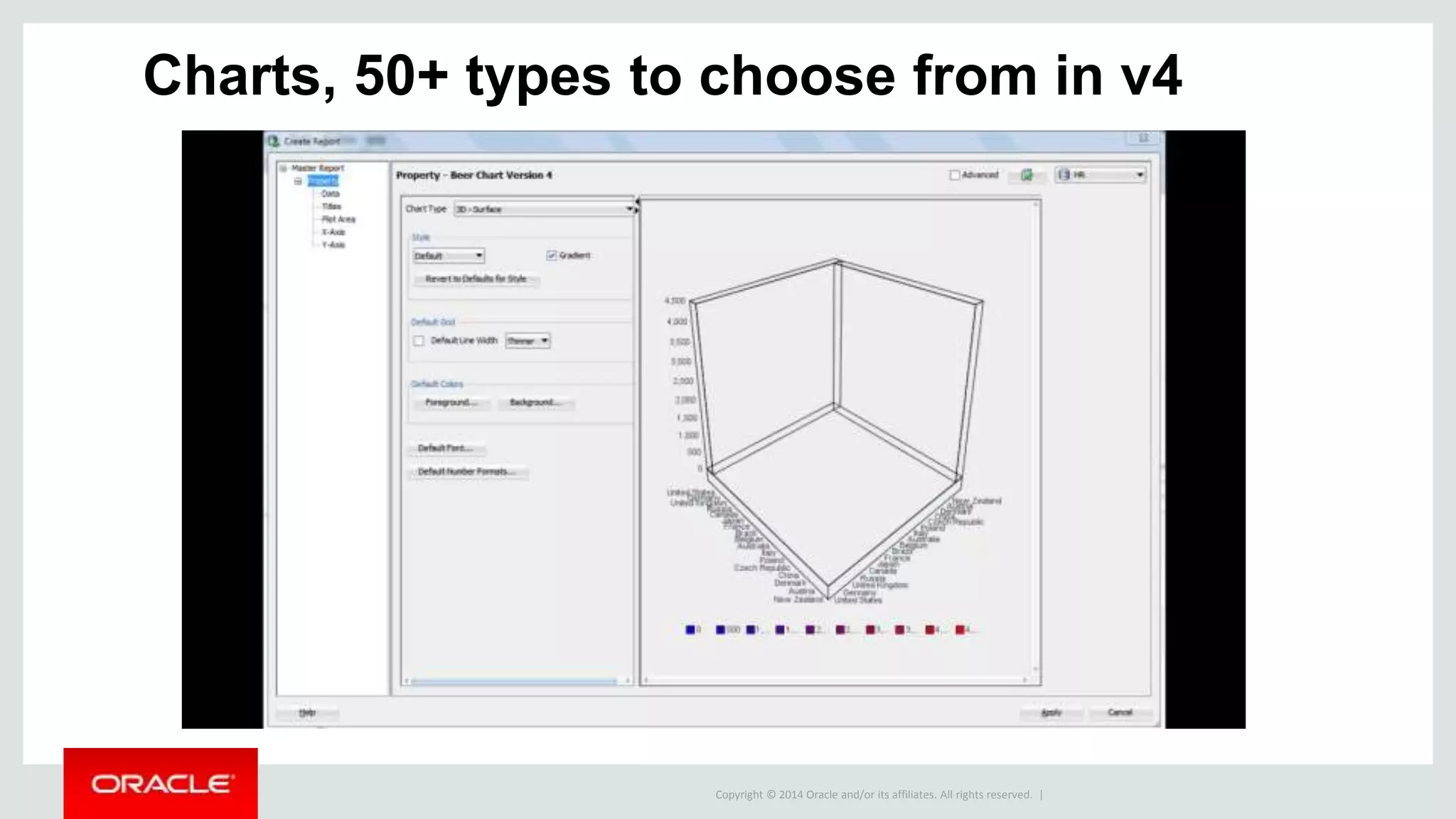
Task: Click the last red legend swatch
Action: pos(960,630)
